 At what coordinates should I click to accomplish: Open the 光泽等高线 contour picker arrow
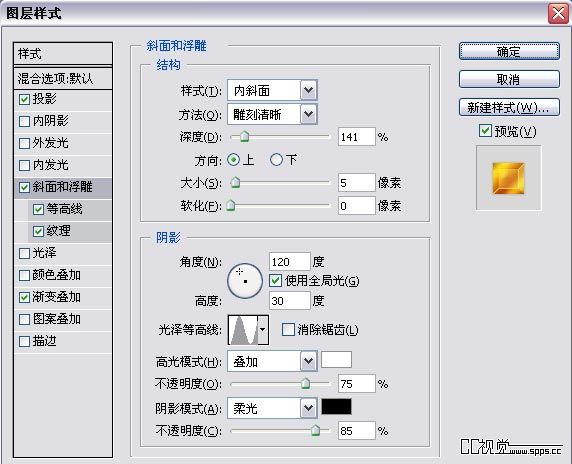click(263, 330)
